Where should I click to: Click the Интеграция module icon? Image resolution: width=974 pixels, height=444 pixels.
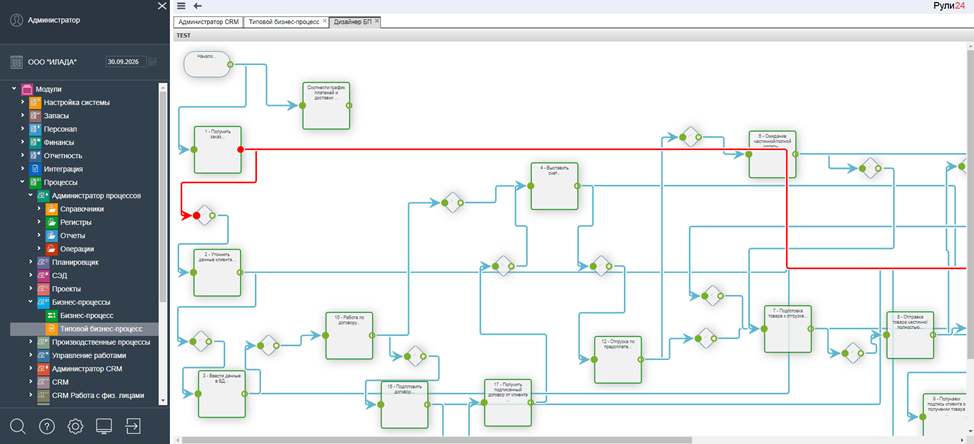click(35, 169)
